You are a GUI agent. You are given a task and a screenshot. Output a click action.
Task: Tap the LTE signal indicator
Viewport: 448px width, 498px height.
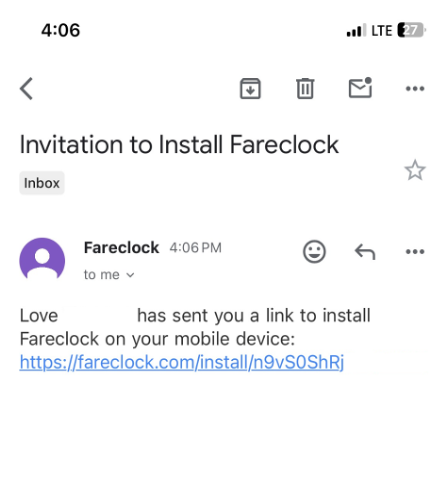click(x=382, y=31)
